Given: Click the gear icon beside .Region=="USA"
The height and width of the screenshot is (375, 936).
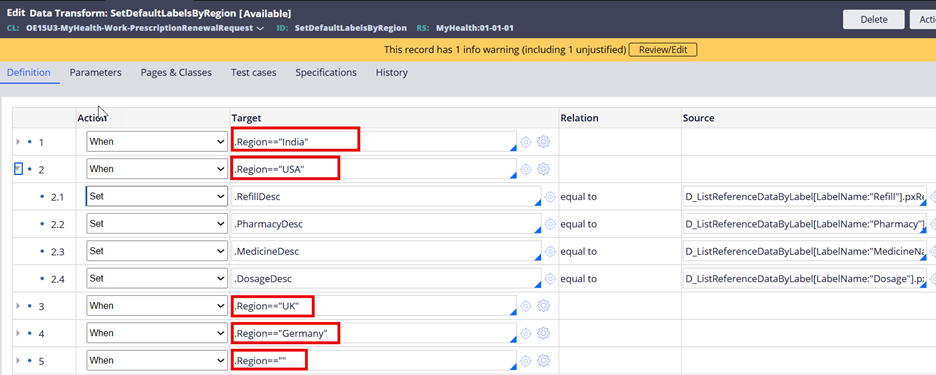Looking at the screenshot, I should pyautogui.click(x=543, y=169).
